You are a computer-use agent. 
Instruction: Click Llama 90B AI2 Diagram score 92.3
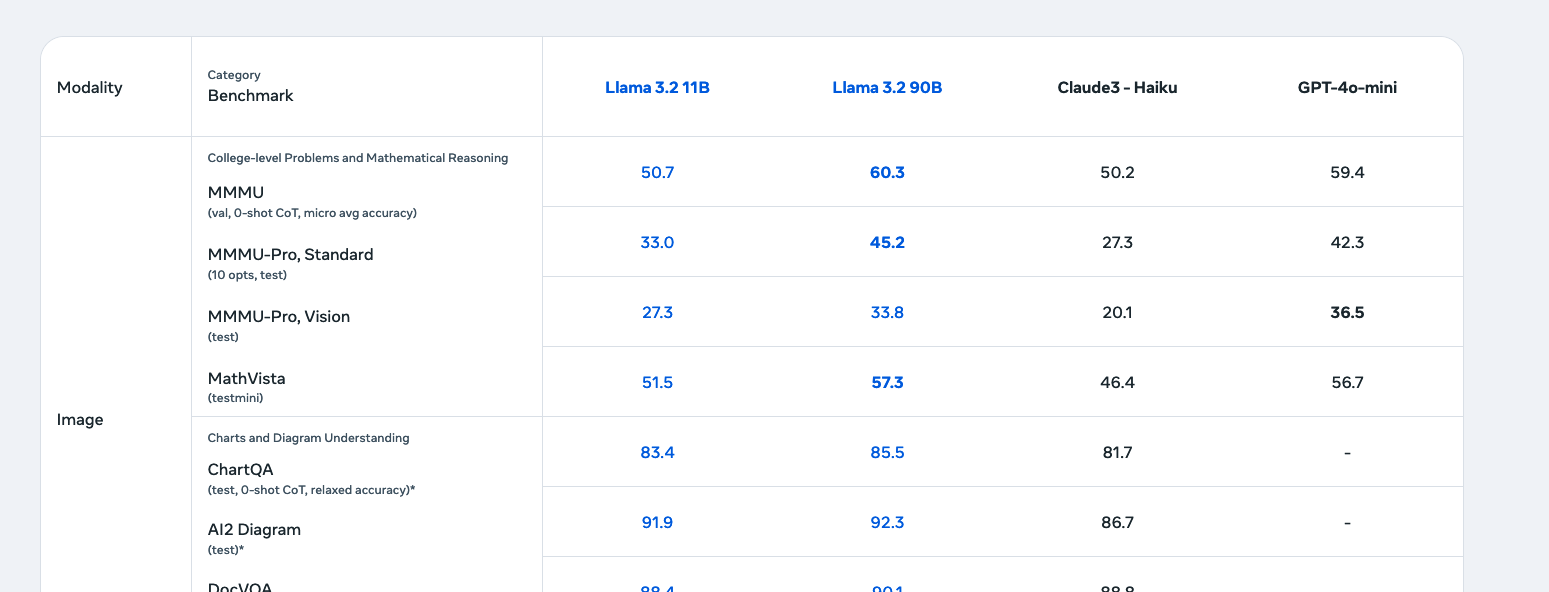(x=887, y=522)
